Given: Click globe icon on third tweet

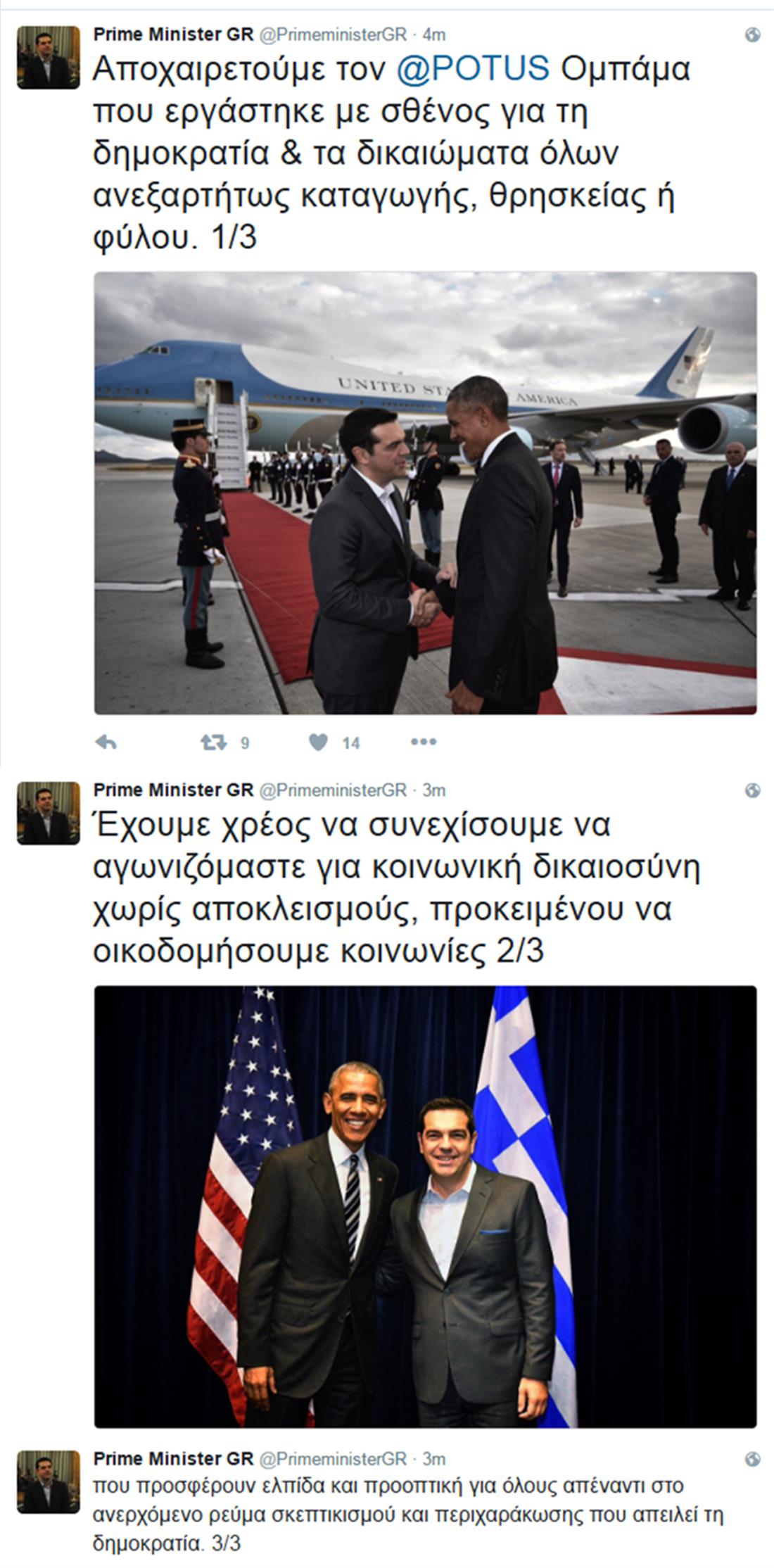Looking at the screenshot, I should coord(752,1458).
